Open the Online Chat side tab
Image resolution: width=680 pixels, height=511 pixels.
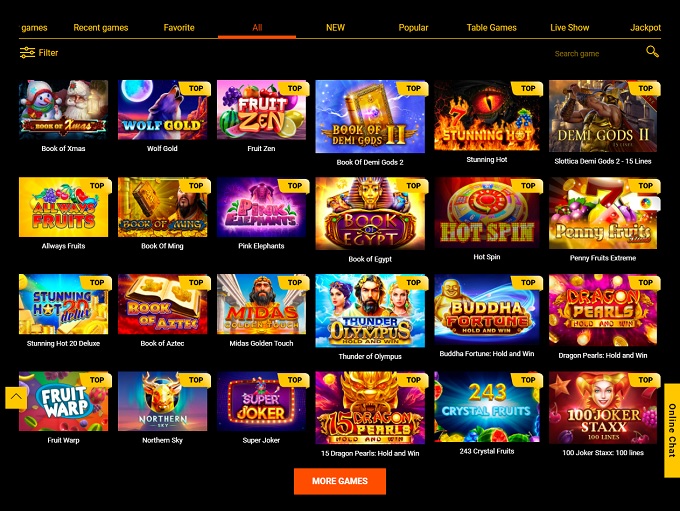coord(672,430)
